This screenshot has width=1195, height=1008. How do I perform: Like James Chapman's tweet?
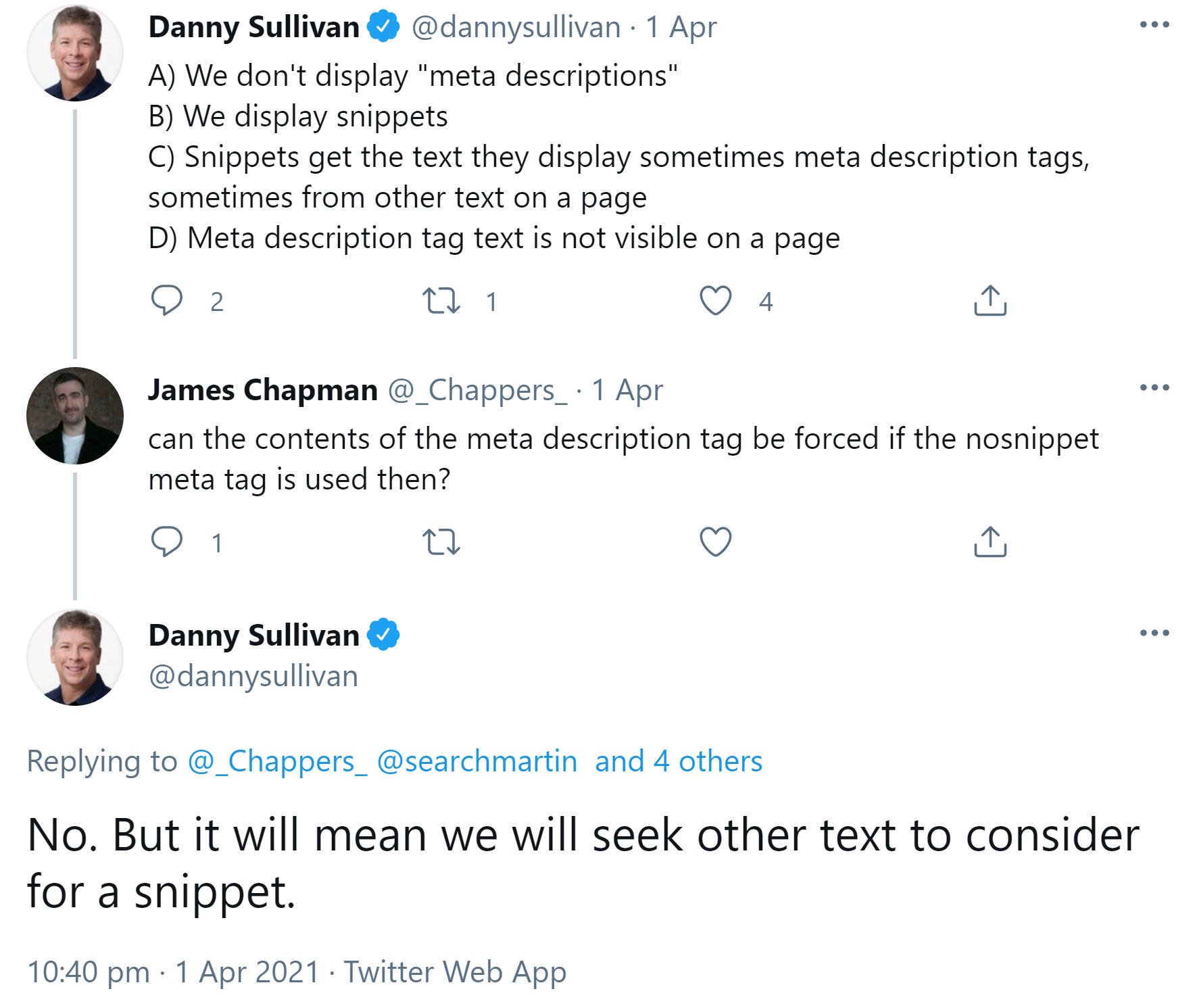(716, 541)
